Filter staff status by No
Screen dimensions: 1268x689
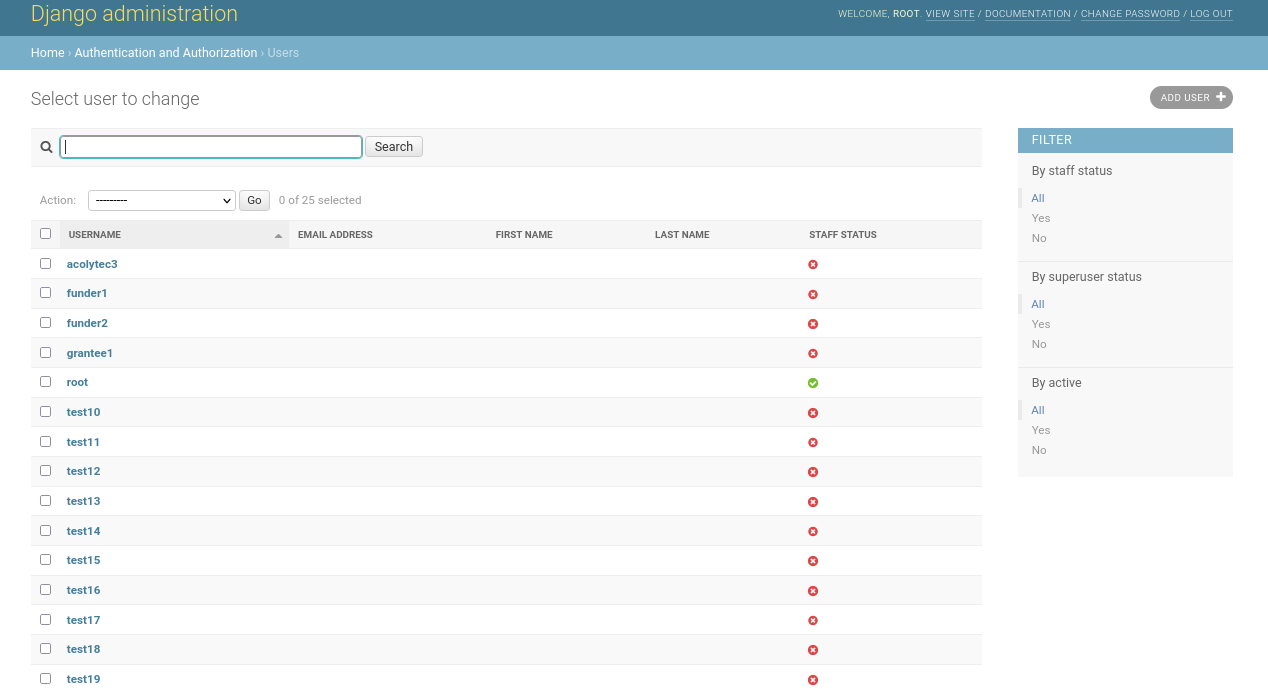(1039, 238)
